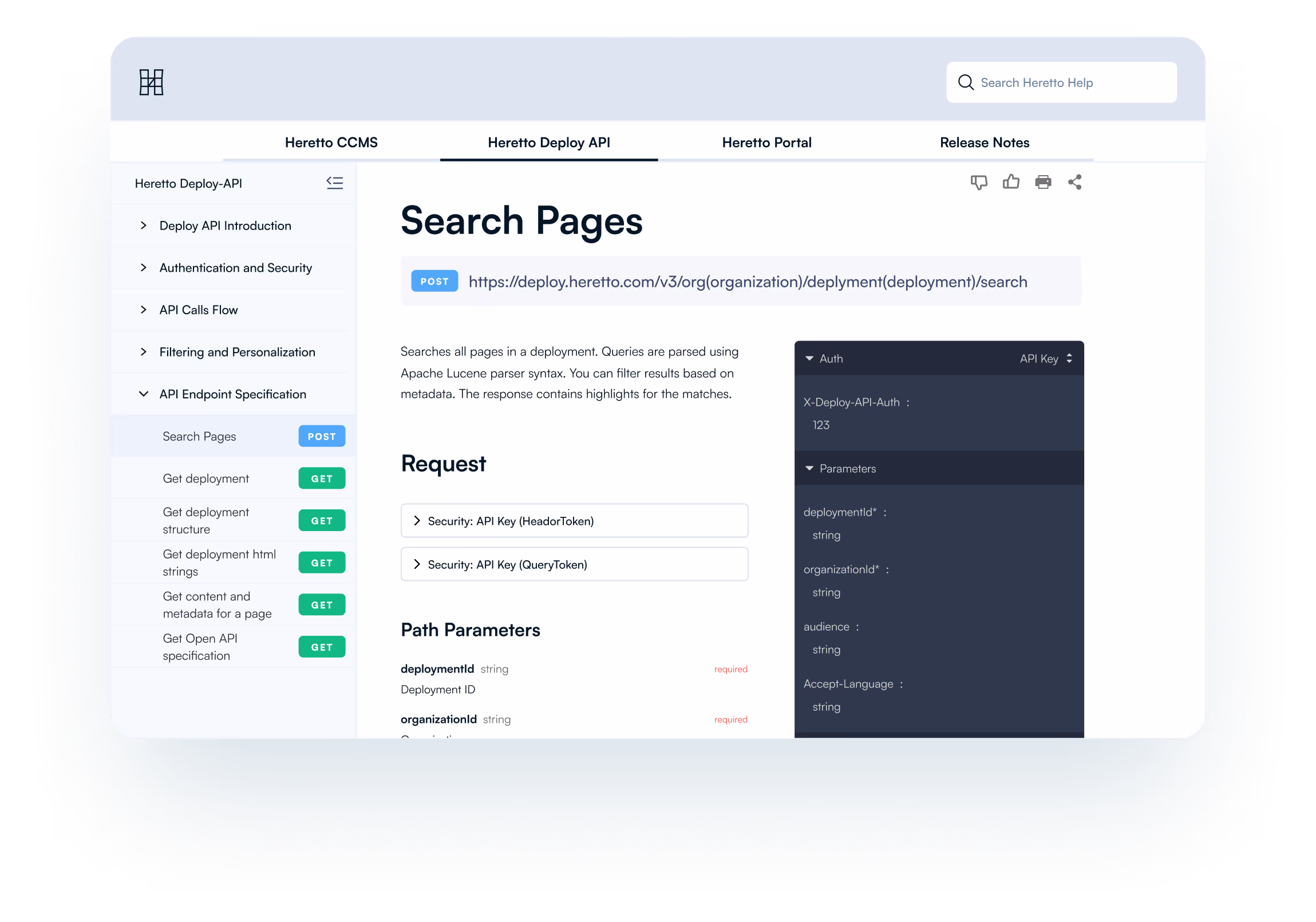Focus the Search Heretto Help field
1316x922 pixels.
(x=1061, y=82)
